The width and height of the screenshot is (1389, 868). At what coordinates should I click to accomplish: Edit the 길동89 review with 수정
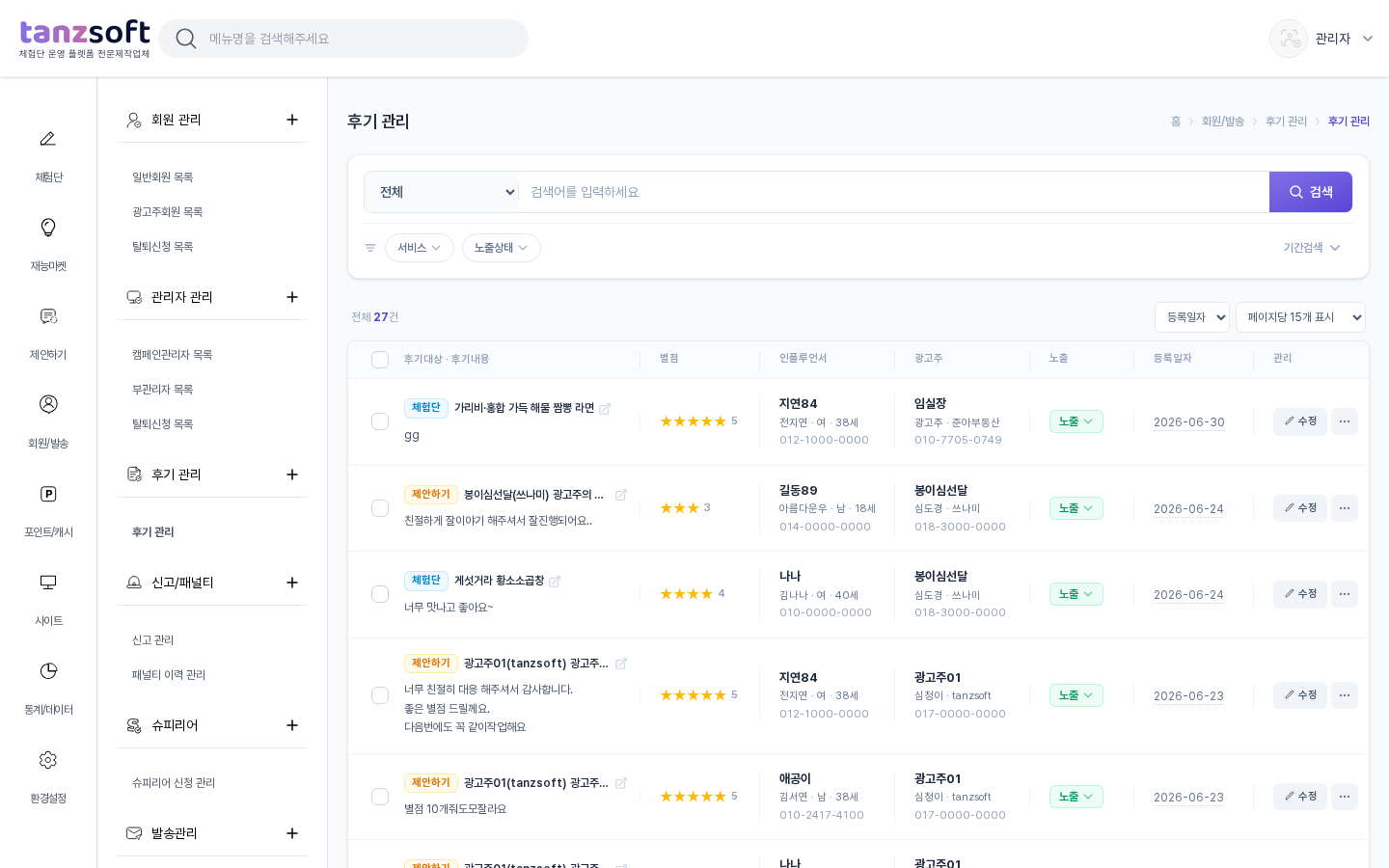coord(1300,508)
